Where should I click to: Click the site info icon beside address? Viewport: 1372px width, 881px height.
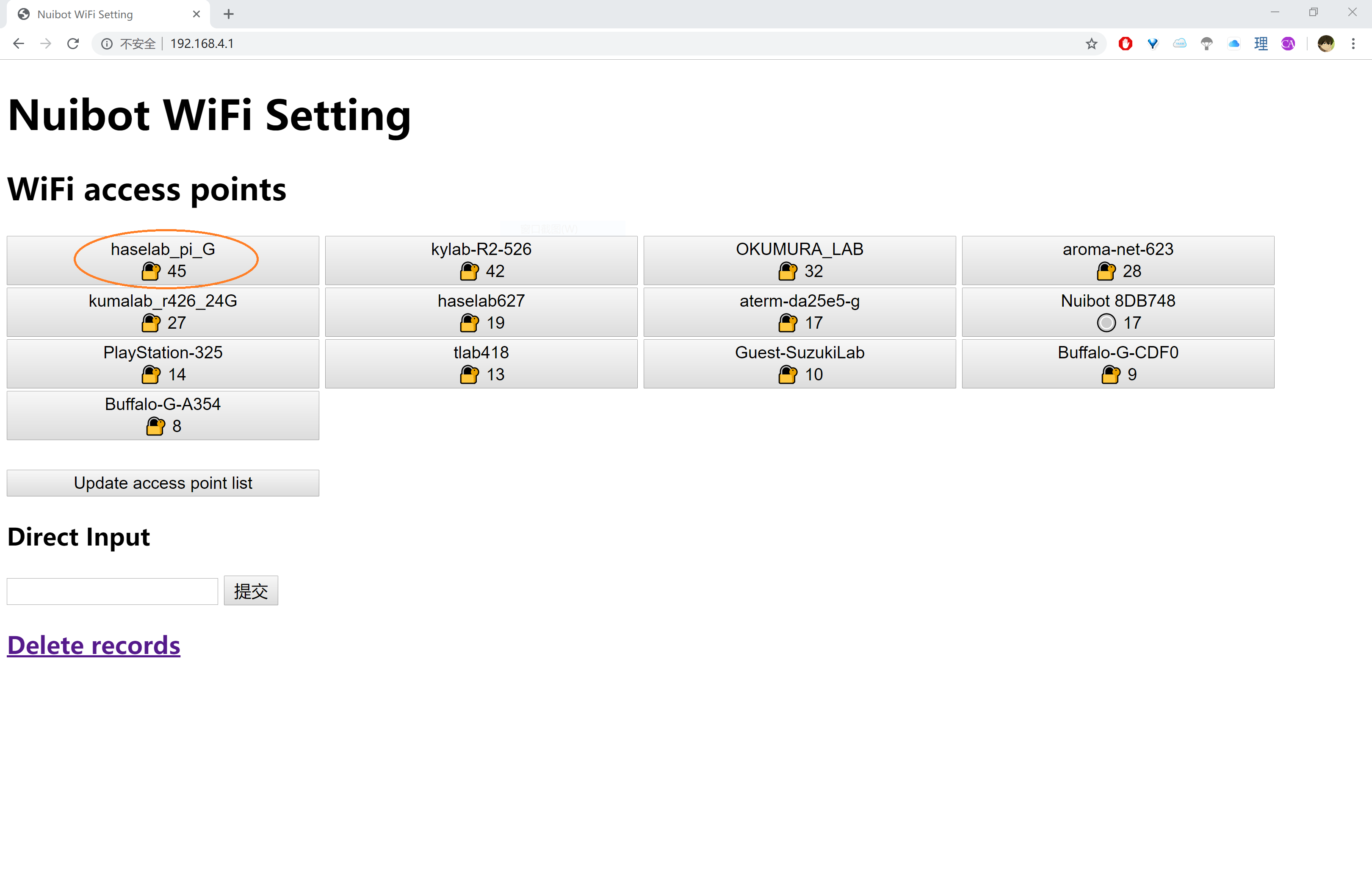point(107,44)
